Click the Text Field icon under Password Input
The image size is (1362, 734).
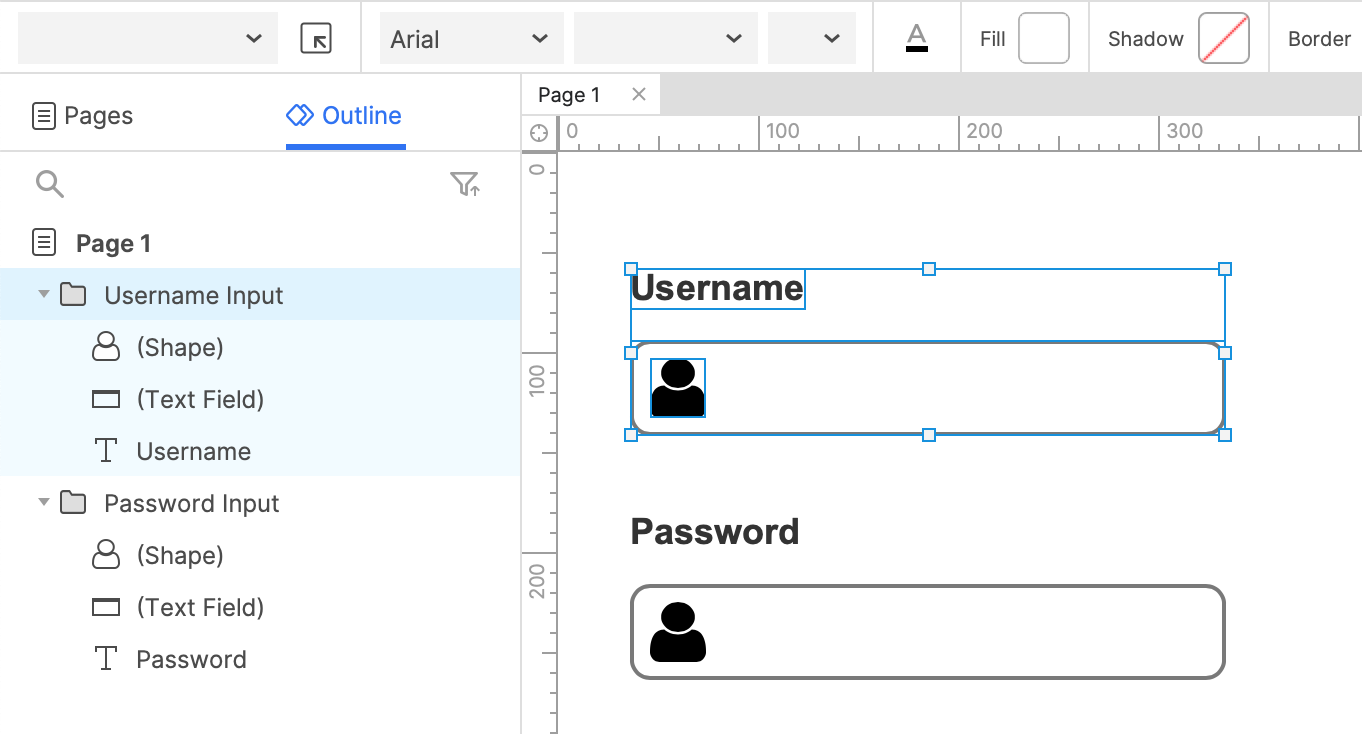click(105, 606)
